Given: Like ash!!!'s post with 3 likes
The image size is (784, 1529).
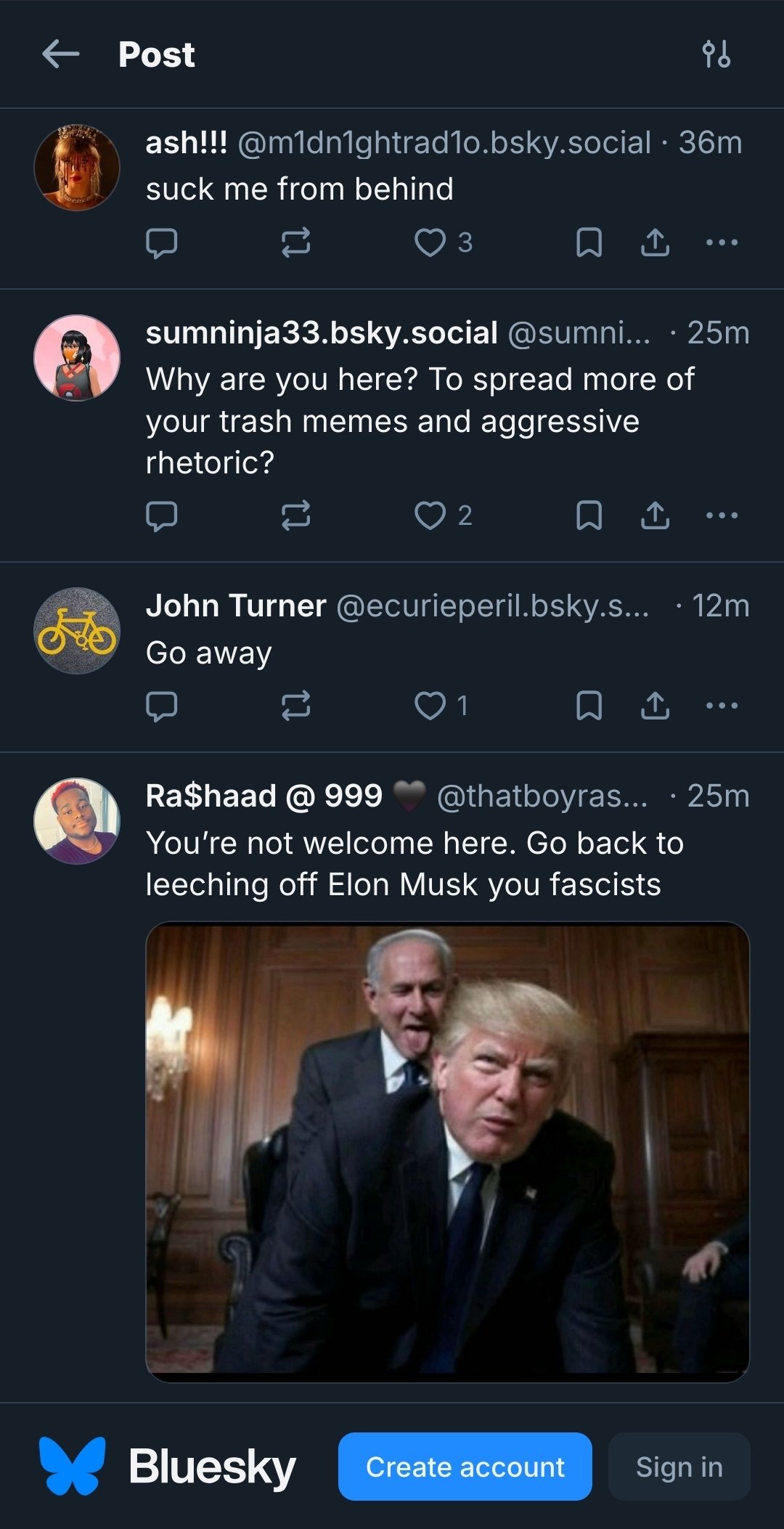Looking at the screenshot, I should 430,242.
